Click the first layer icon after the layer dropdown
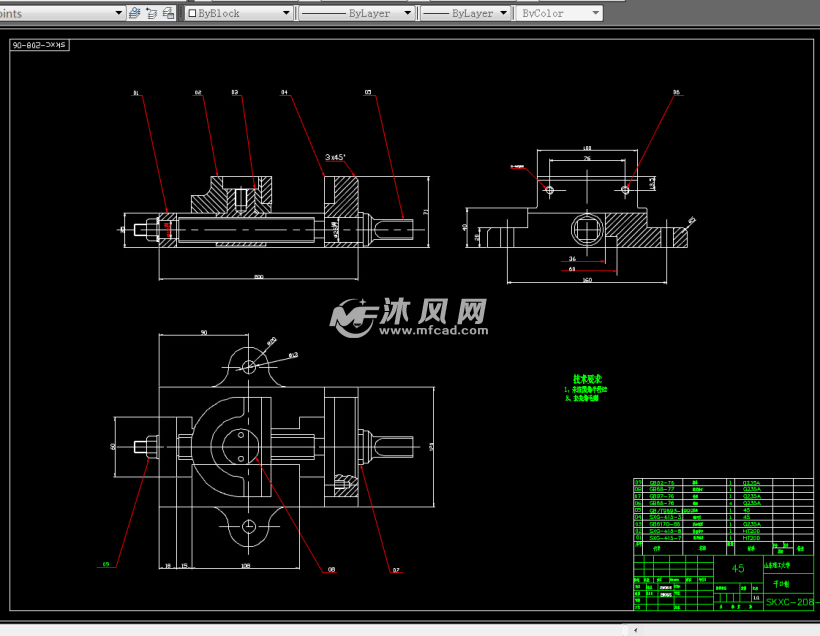820x636 pixels. pyautogui.click(x=134, y=13)
